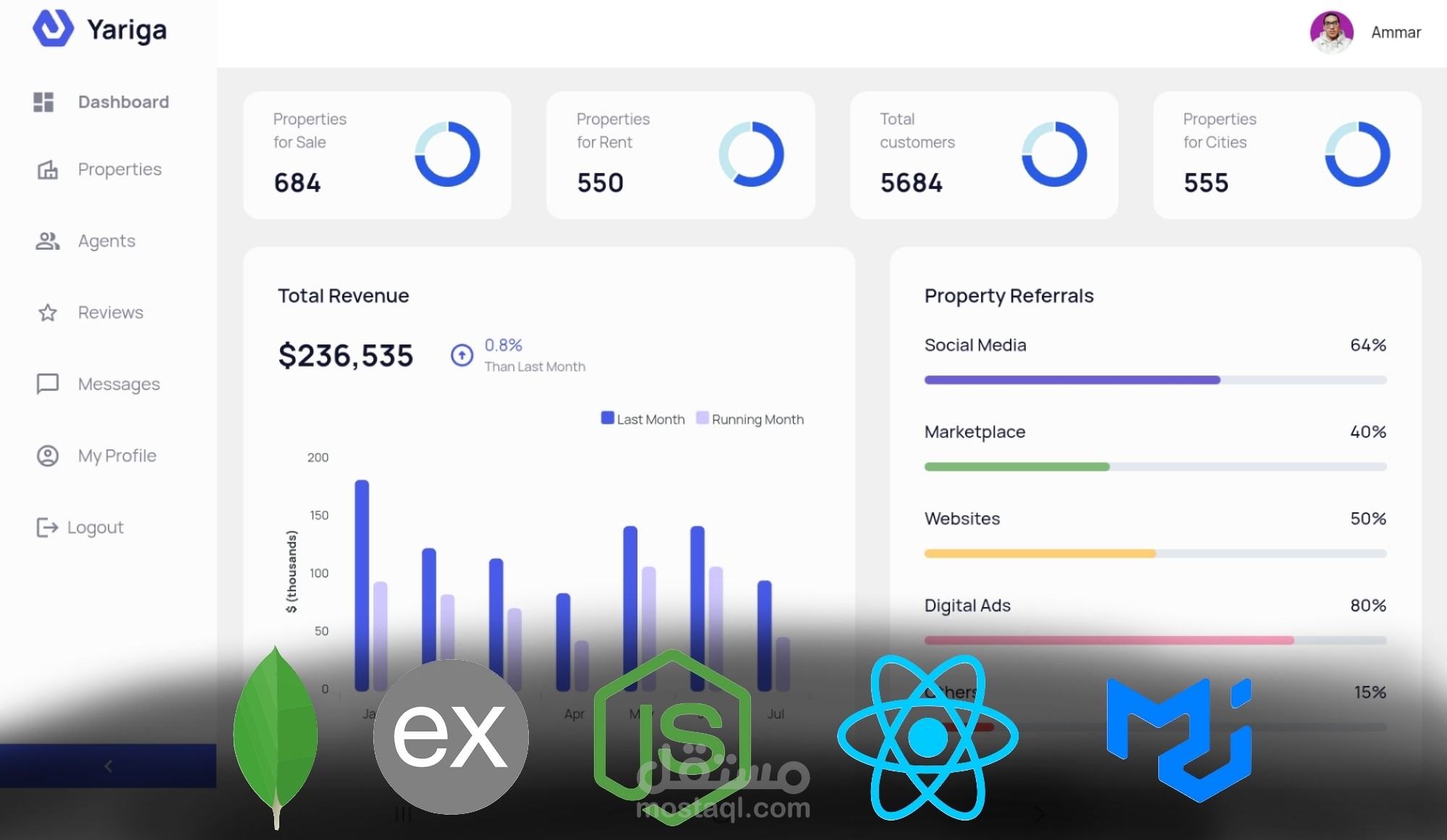Select the Ammar username label

pos(1396,33)
